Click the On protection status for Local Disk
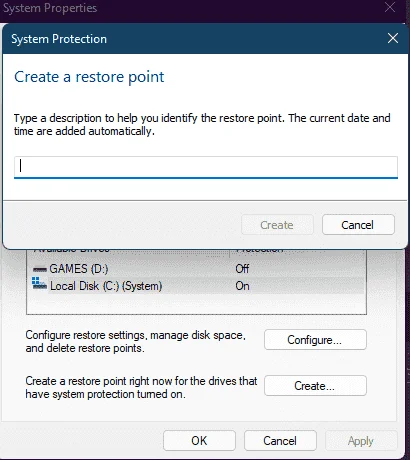410x460 pixels. (x=242, y=286)
